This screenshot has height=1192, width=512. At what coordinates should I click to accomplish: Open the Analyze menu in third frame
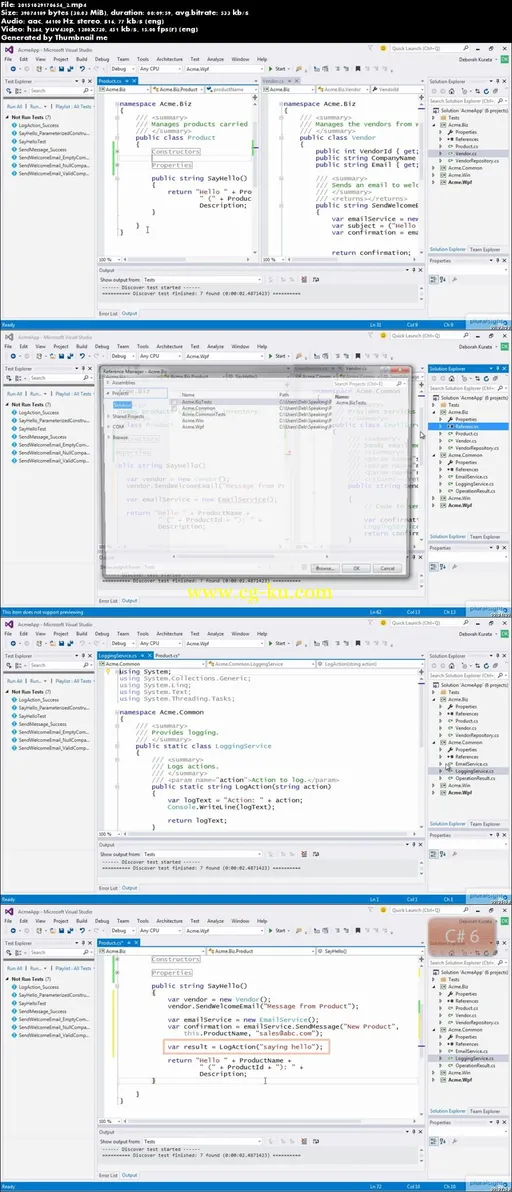click(215, 633)
